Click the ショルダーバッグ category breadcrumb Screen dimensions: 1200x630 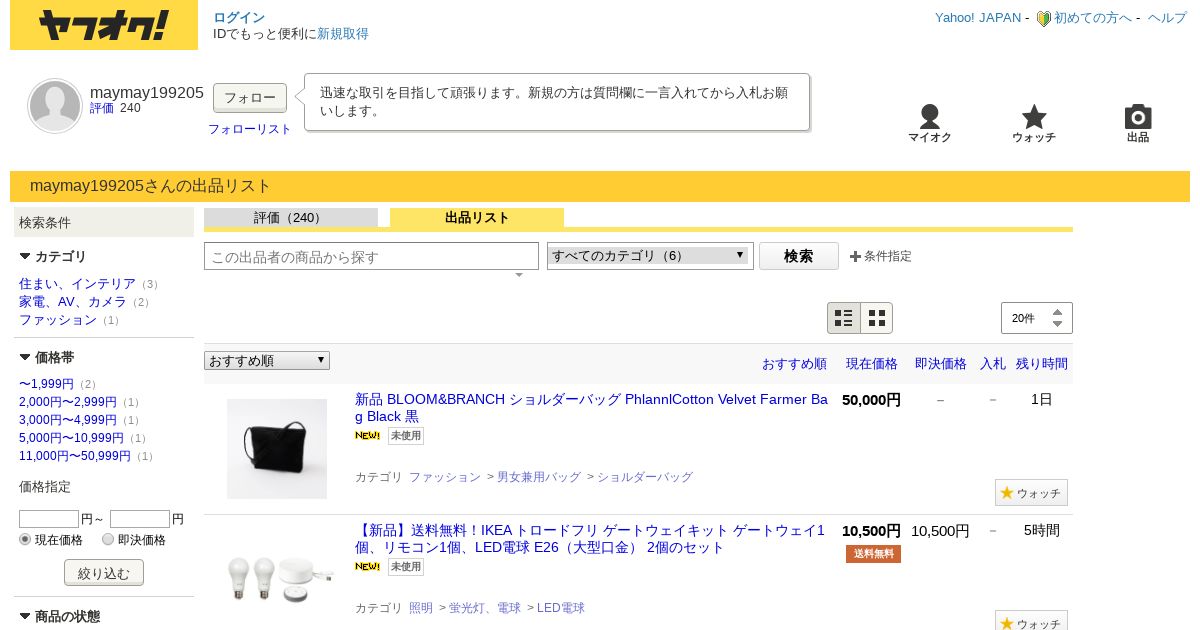pos(644,477)
